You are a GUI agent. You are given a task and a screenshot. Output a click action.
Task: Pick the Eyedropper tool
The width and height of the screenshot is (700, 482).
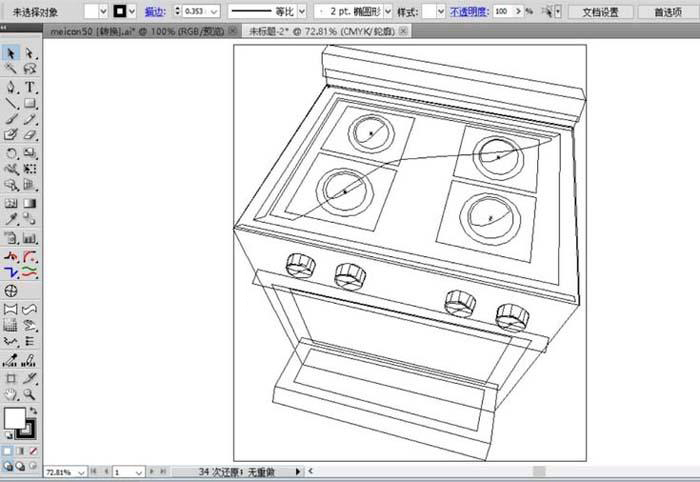(x=11, y=219)
